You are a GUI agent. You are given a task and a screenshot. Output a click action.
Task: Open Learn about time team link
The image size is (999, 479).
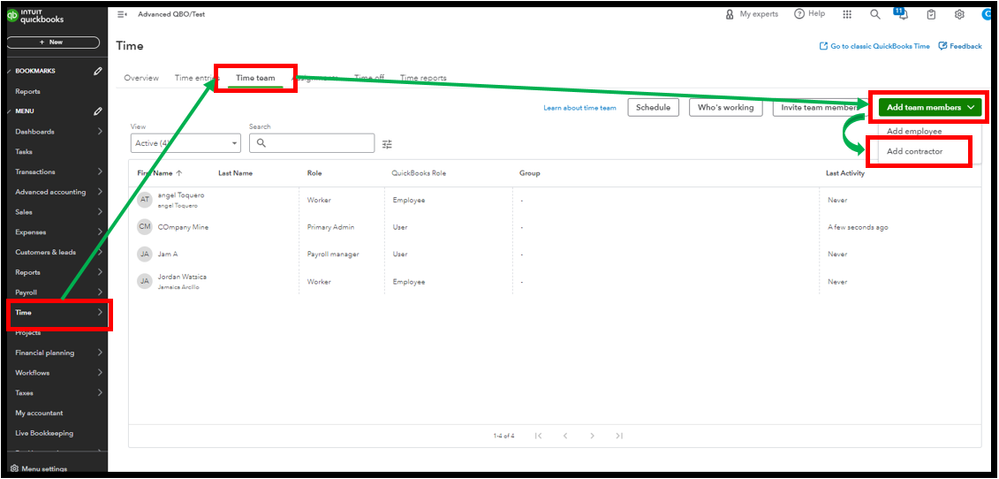580,108
